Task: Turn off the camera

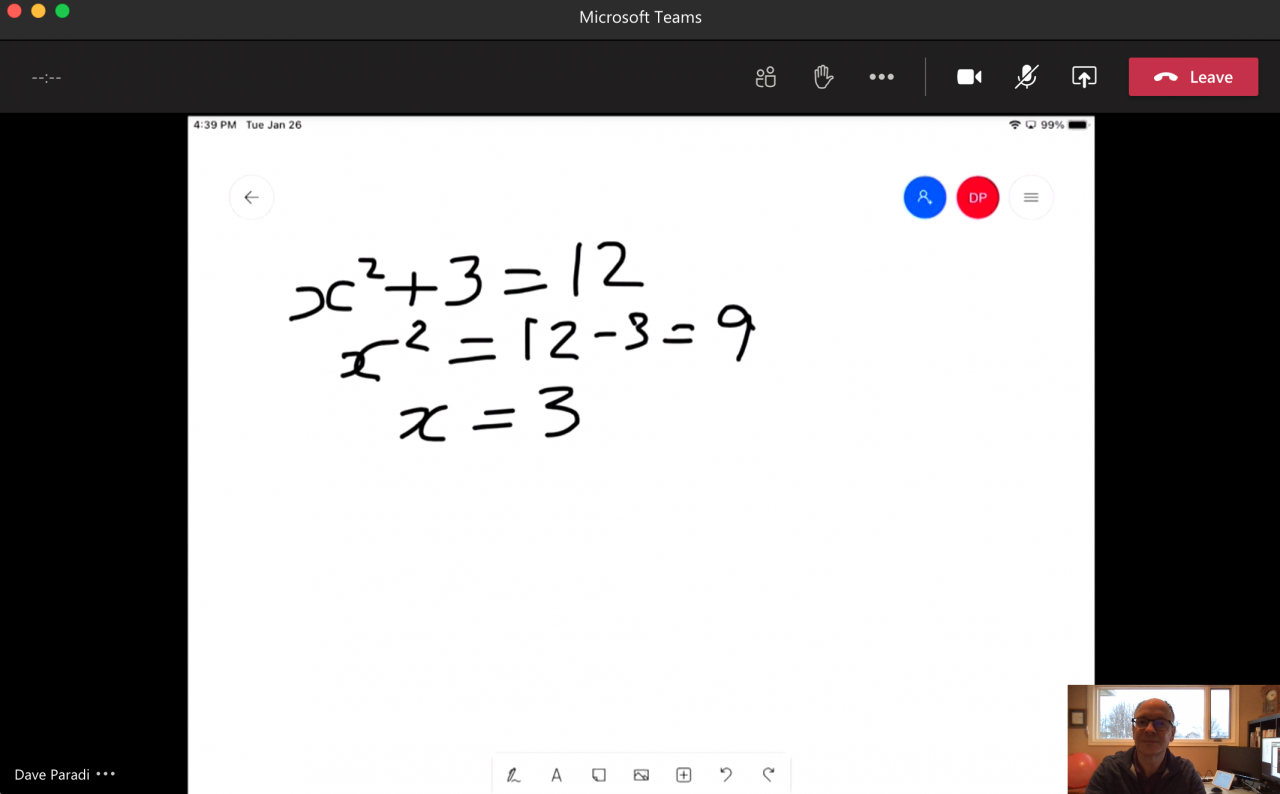Action: coord(968,76)
